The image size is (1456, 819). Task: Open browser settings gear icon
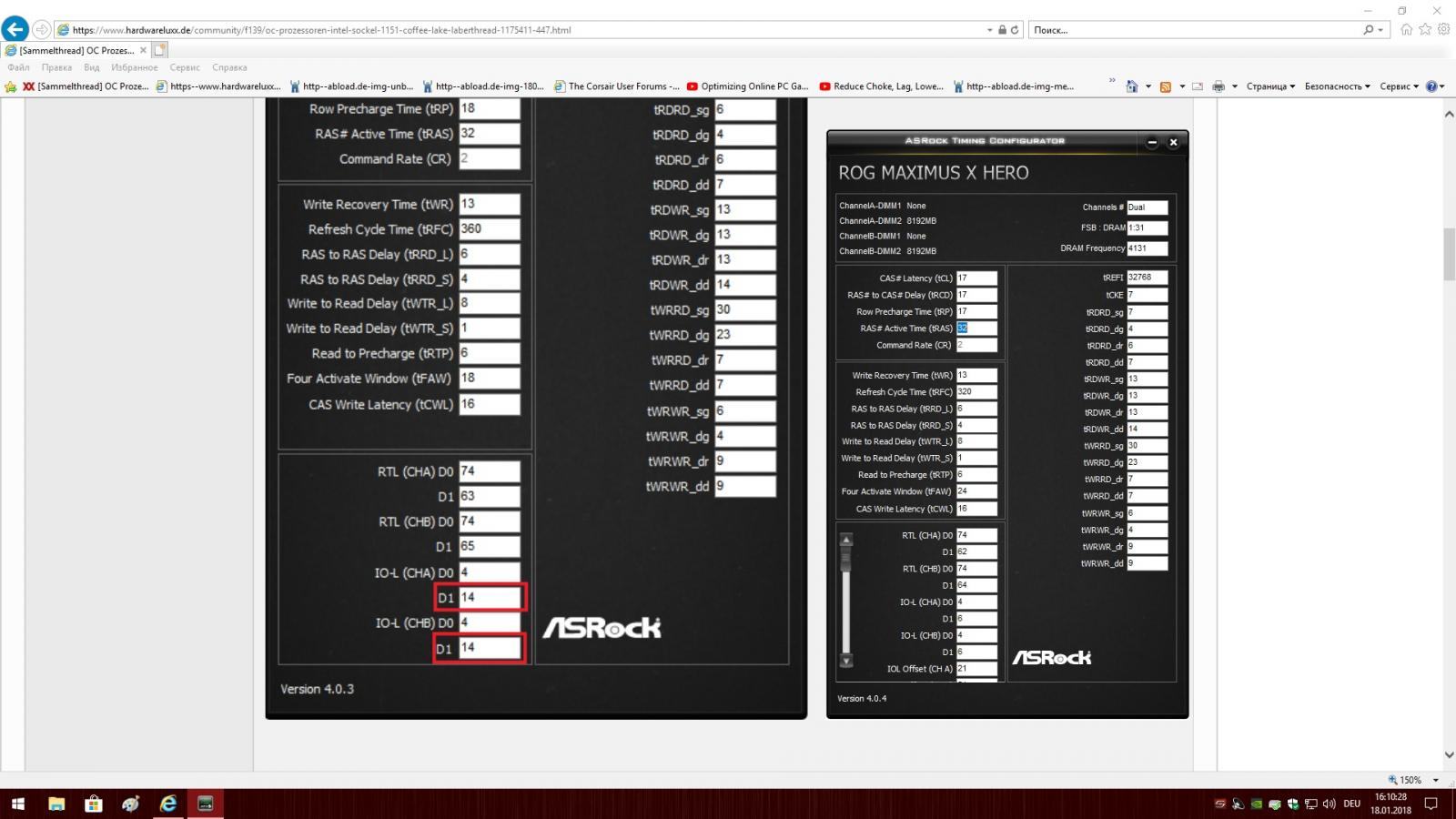pos(1443,29)
